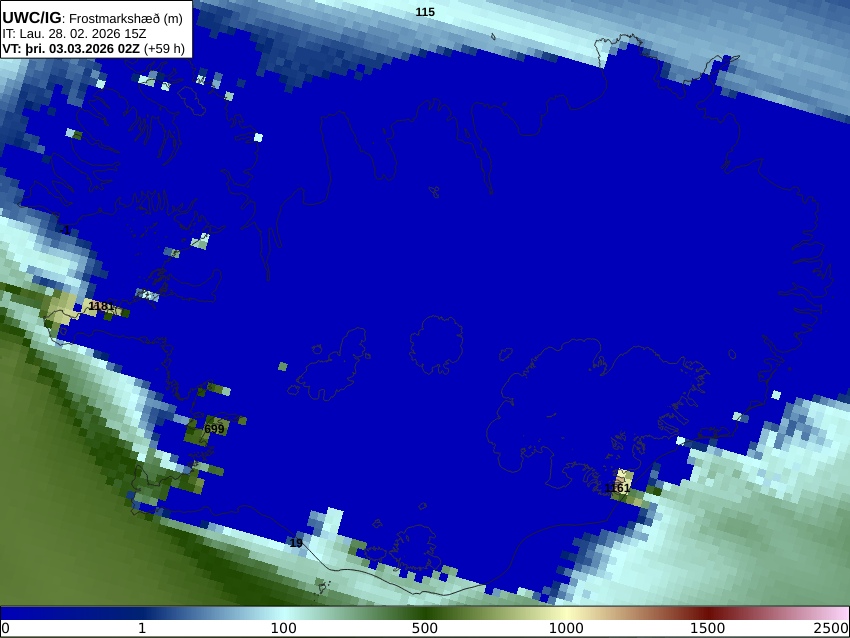Click the UWC/IG Frostmarkshæð (m) title
Viewport: 850px width, 638px height.
92,18
